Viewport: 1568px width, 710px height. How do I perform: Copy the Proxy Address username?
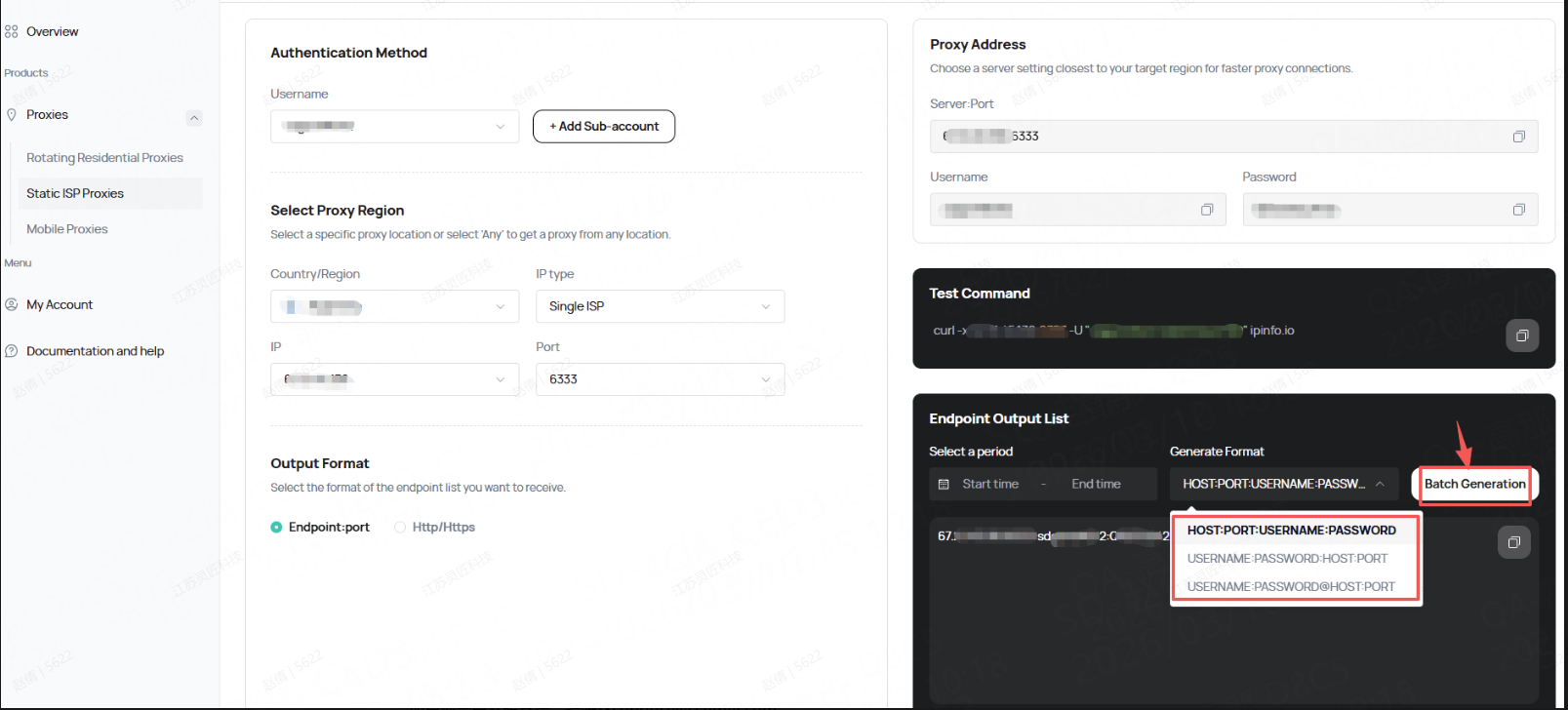tap(1207, 210)
